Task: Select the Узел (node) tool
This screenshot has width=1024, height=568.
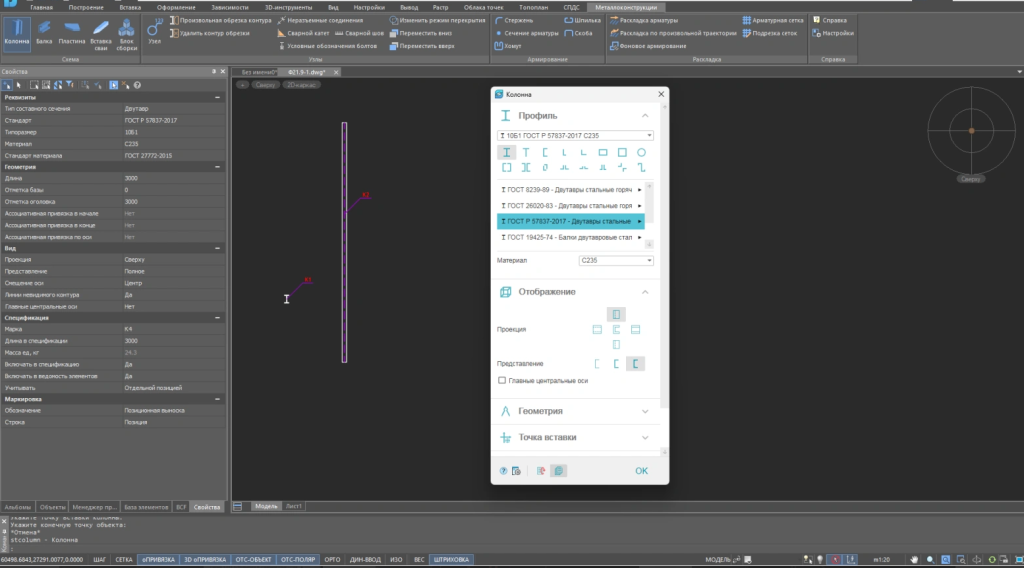Action: [x=154, y=32]
